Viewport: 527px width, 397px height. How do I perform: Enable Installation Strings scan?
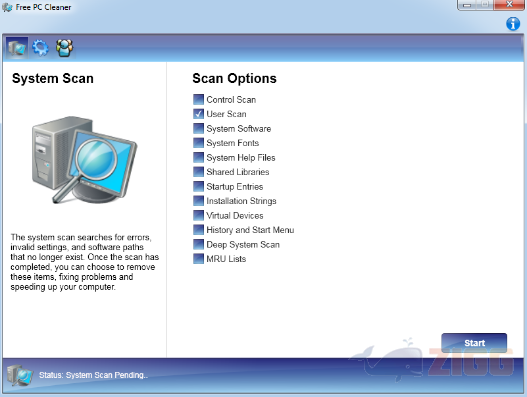click(x=198, y=201)
